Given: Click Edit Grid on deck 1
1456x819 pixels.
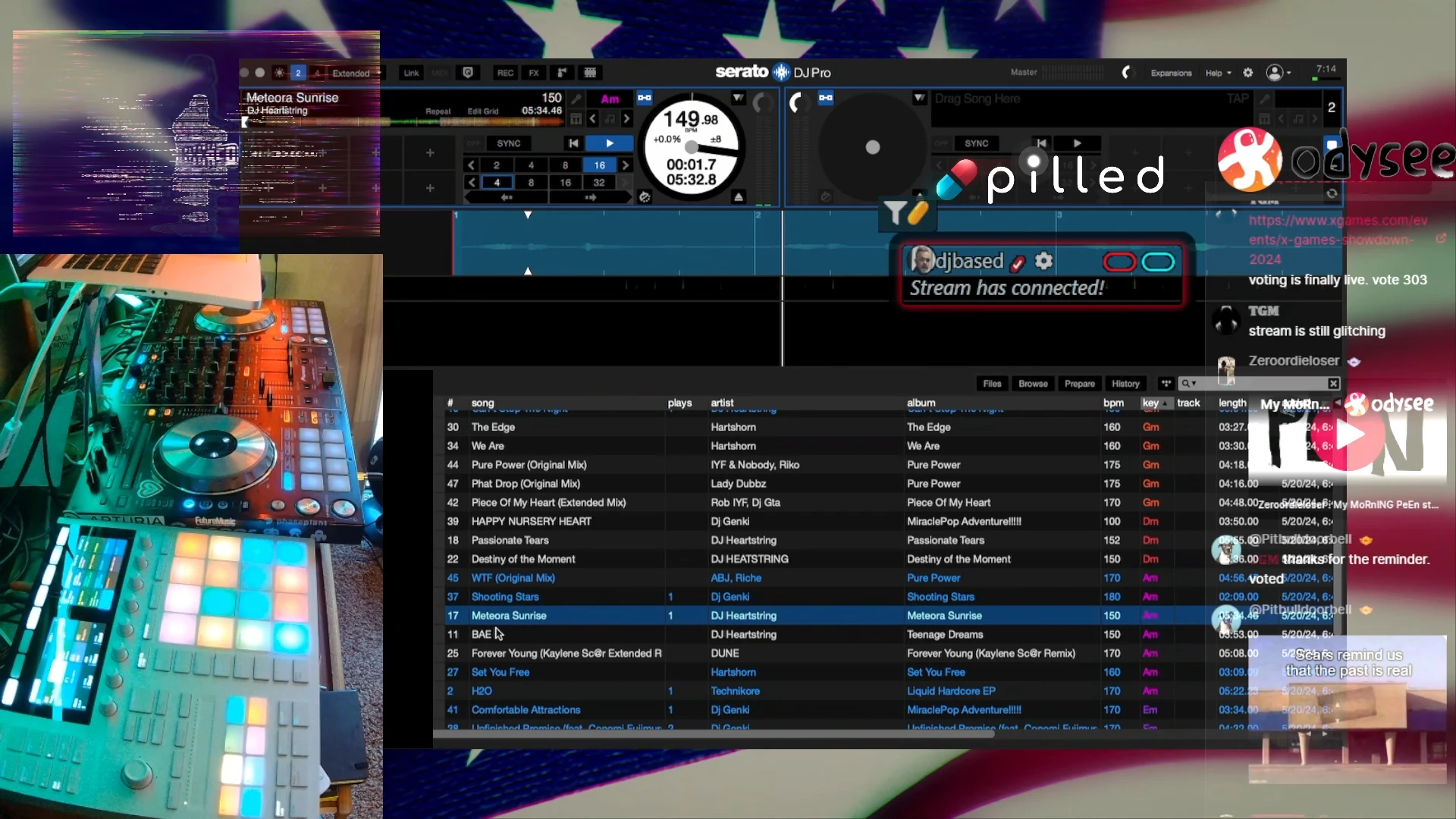Looking at the screenshot, I should coord(483,111).
